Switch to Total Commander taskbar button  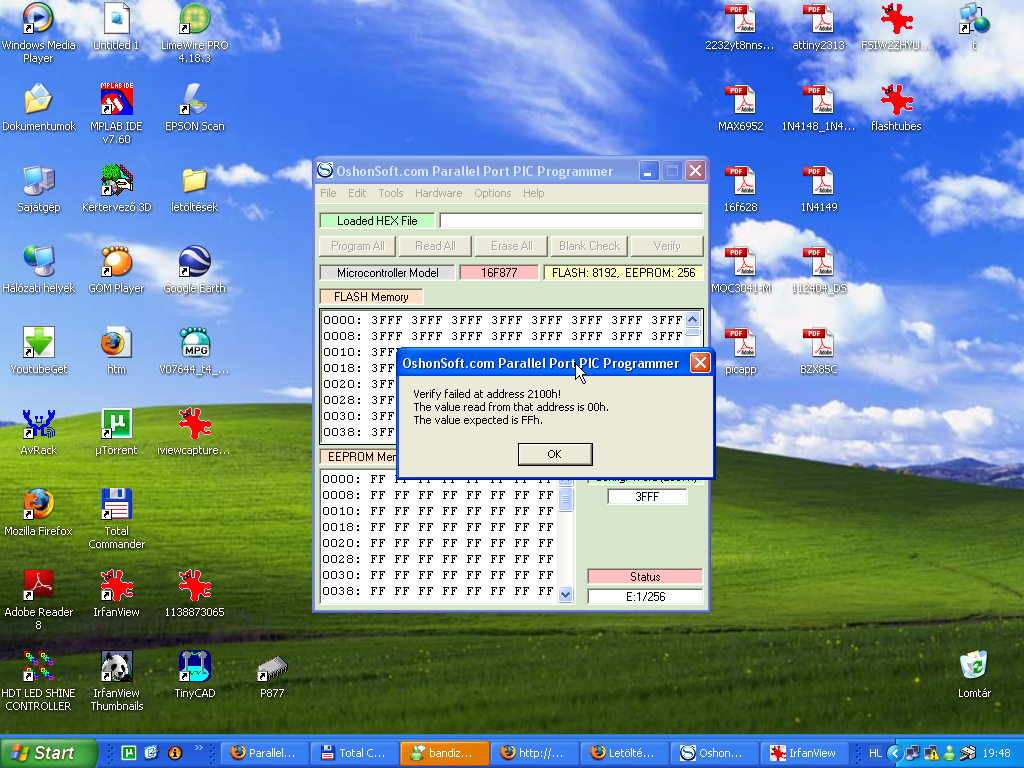point(353,753)
